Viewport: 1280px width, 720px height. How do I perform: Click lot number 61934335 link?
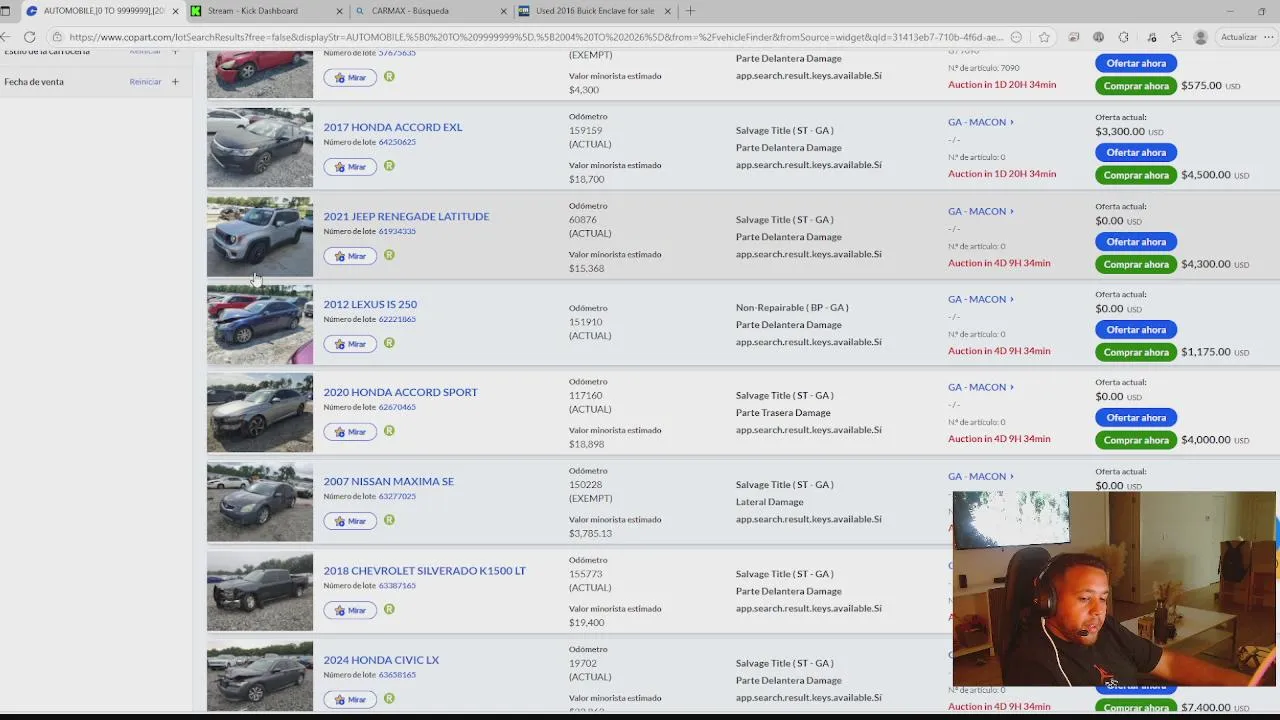point(397,231)
